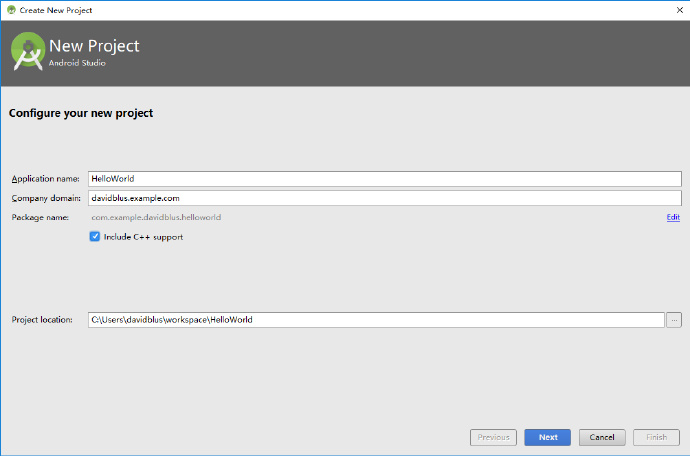Click the Application name label
Image resolution: width=690 pixels, height=456 pixels.
click(x=45, y=179)
